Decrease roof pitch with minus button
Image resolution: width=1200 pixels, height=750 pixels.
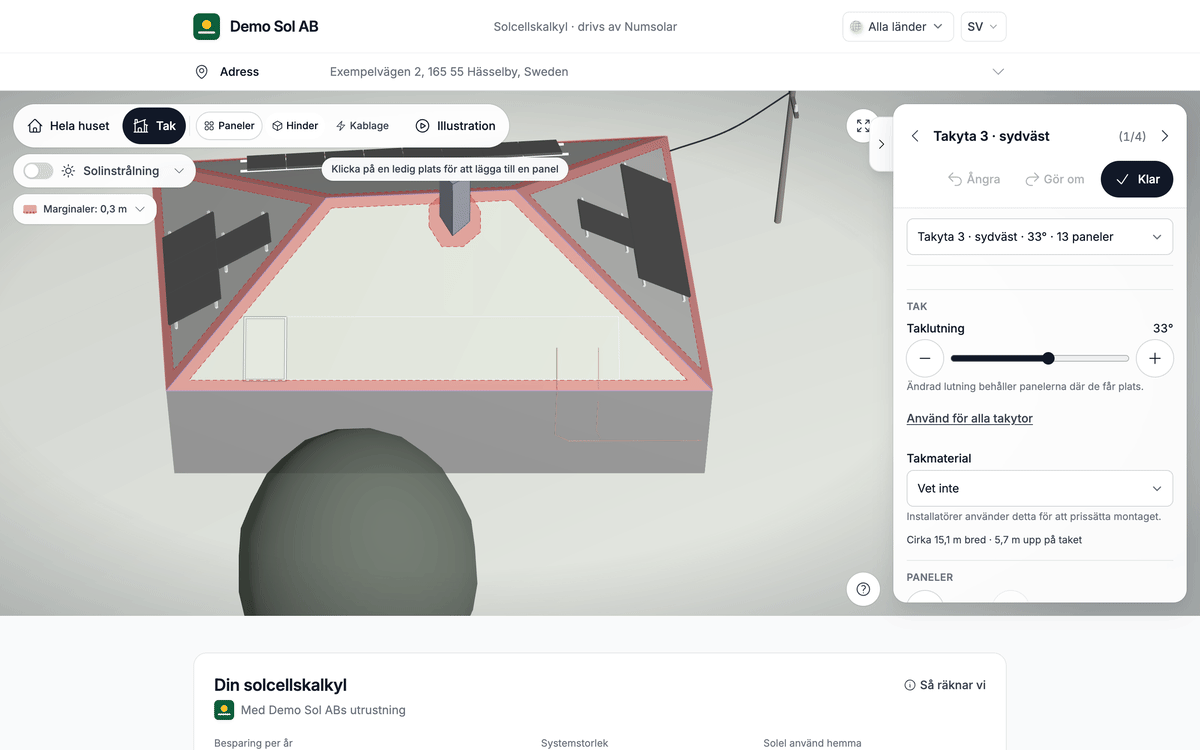coord(925,358)
